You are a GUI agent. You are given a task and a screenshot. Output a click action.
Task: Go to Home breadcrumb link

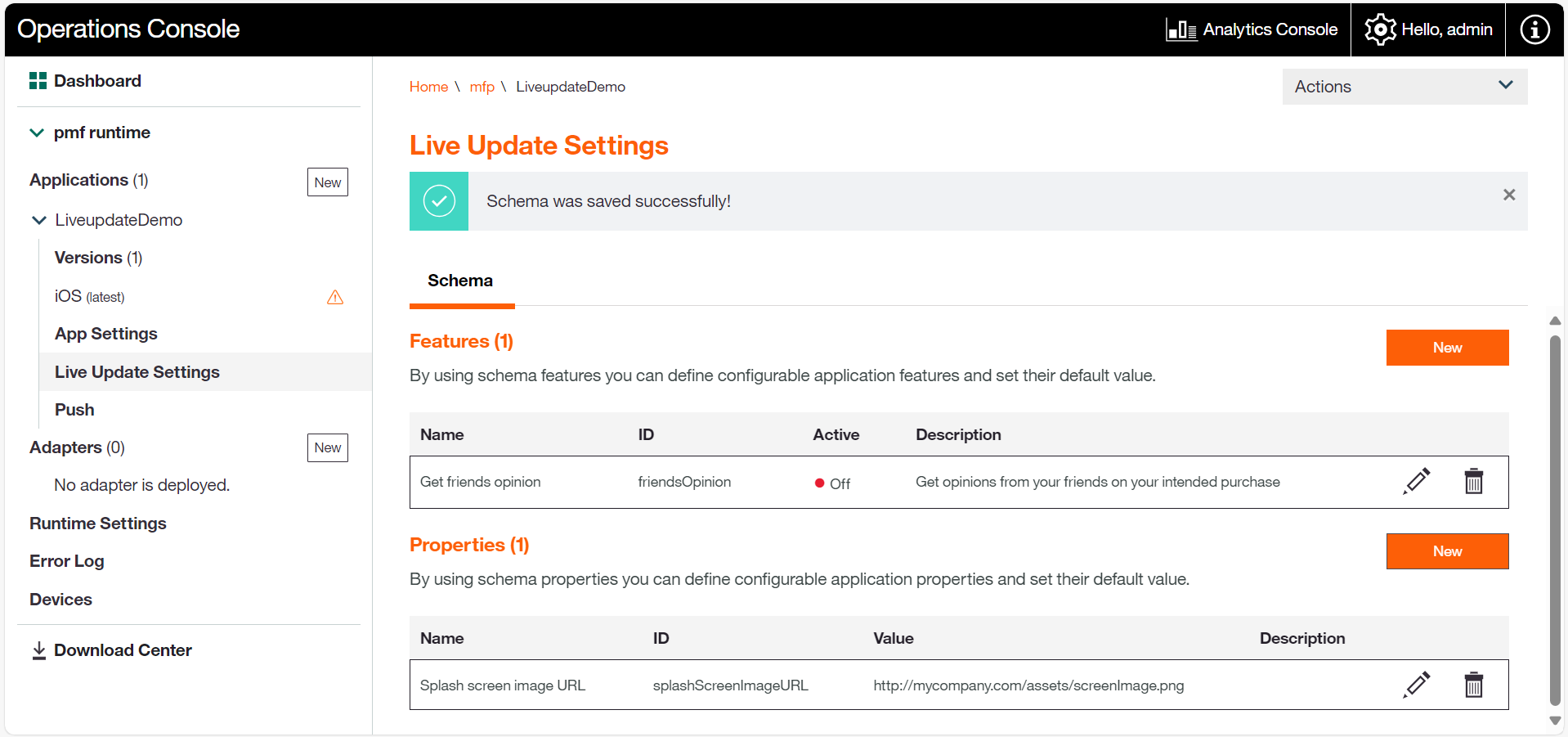(x=428, y=87)
